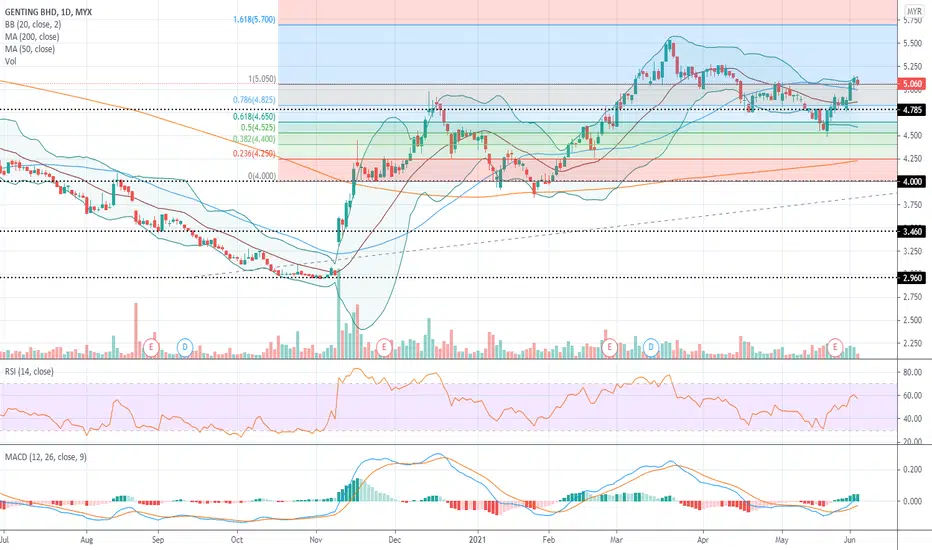Click the 2.750 value on price axis
The image size is (932, 550).
[912, 297]
